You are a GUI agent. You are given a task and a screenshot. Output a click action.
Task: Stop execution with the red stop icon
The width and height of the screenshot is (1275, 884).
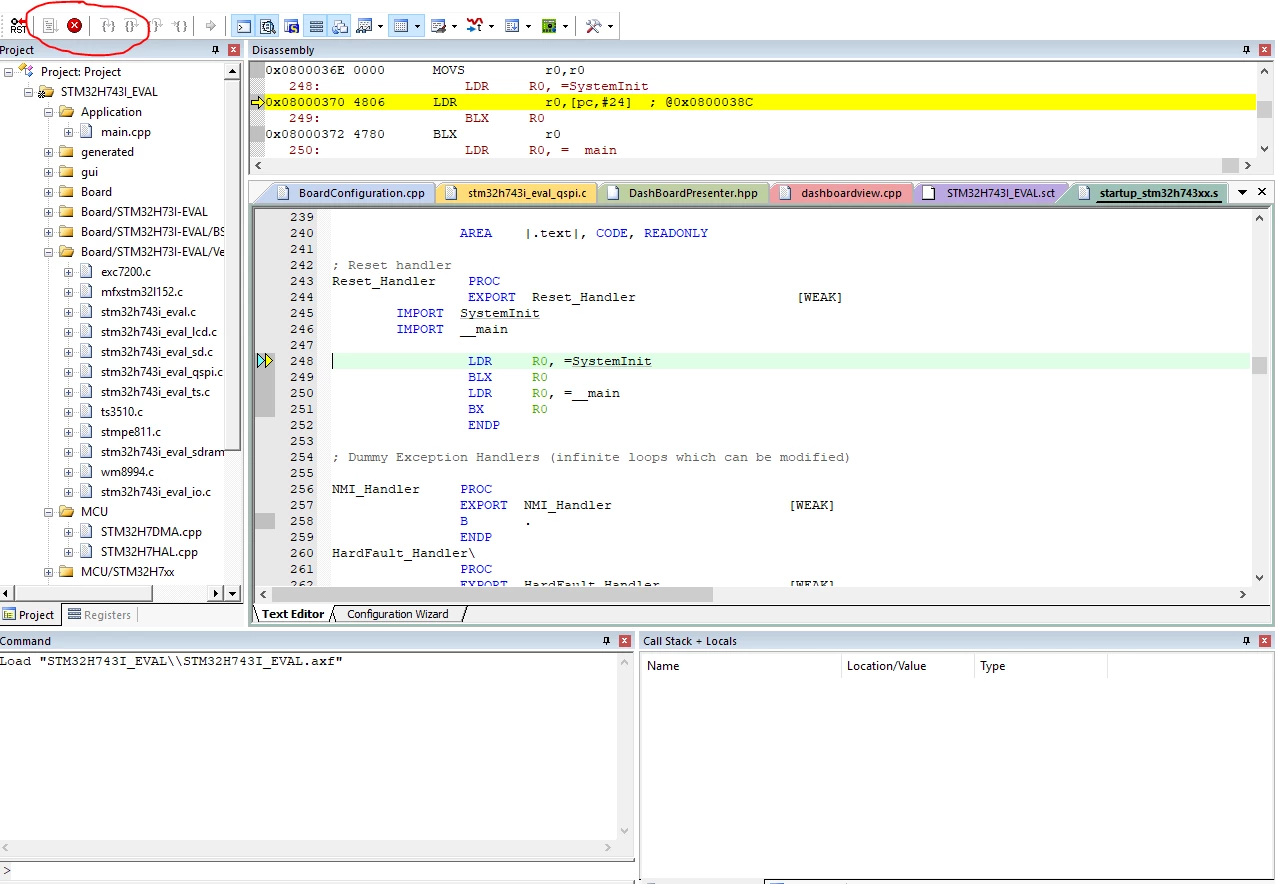pos(75,25)
